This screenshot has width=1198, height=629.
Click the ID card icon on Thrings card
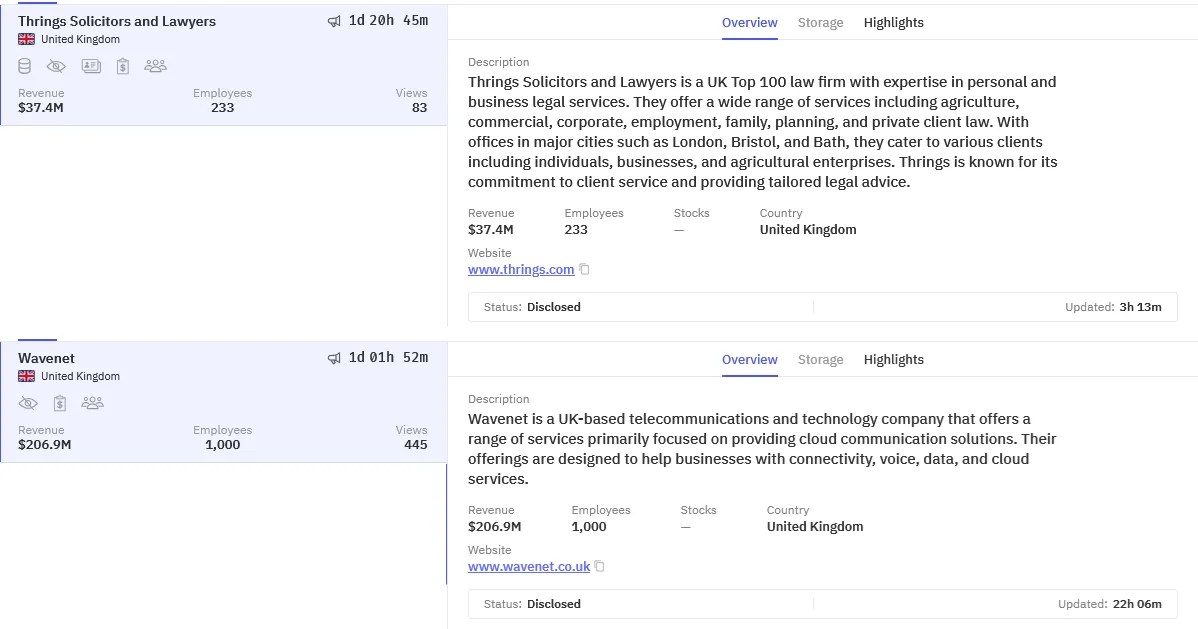(x=91, y=66)
